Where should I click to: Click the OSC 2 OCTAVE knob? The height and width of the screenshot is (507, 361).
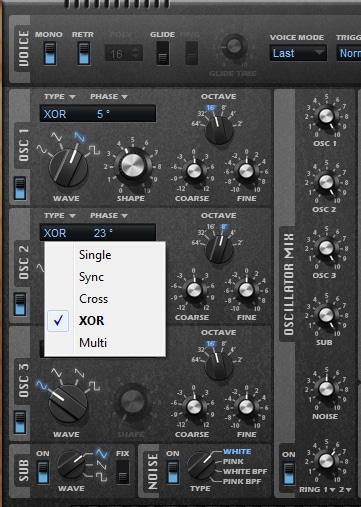pos(219,249)
